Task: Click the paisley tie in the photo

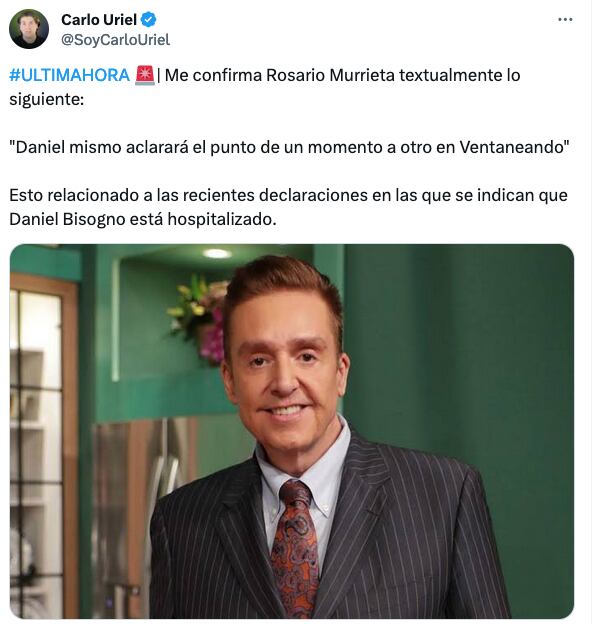Action: pyautogui.click(x=295, y=547)
